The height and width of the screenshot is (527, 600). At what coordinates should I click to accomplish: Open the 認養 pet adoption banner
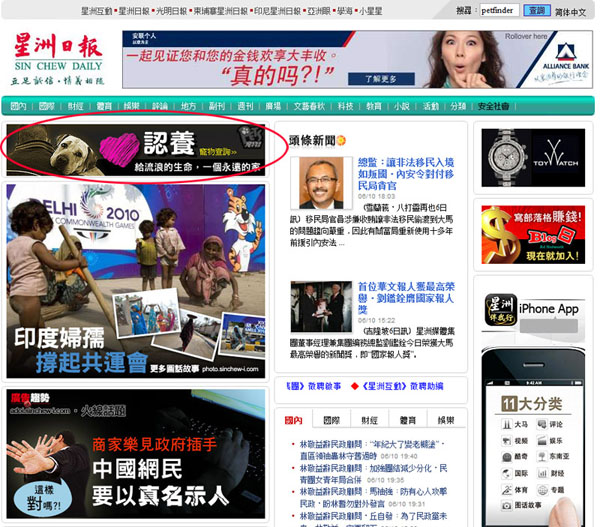click(x=135, y=150)
